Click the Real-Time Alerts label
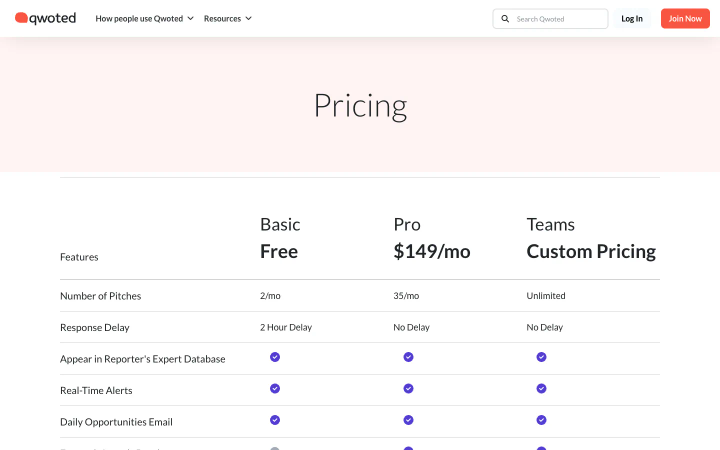This screenshot has width=720, height=450. (x=96, y=391)
